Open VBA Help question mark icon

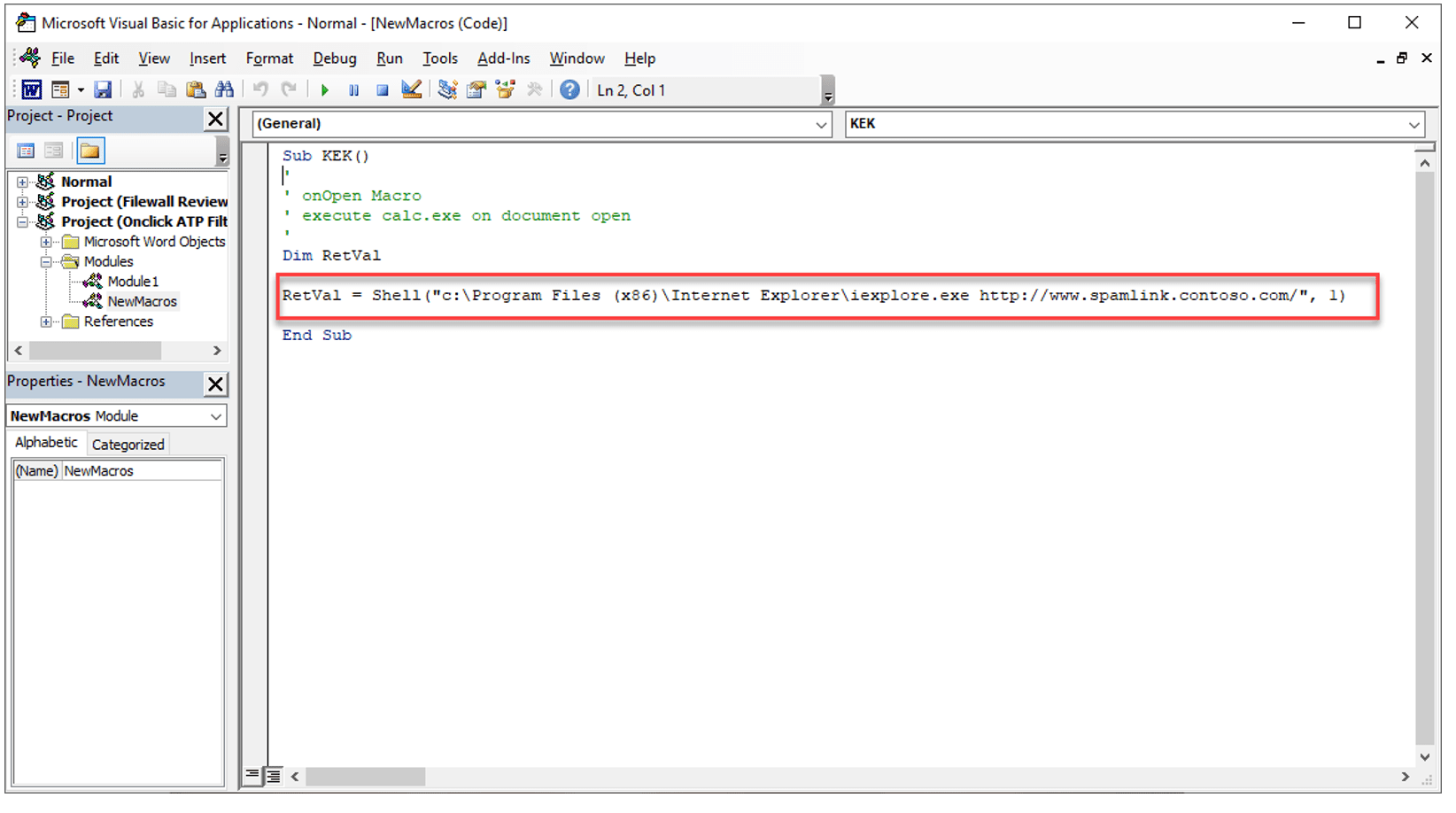point(569,90)
